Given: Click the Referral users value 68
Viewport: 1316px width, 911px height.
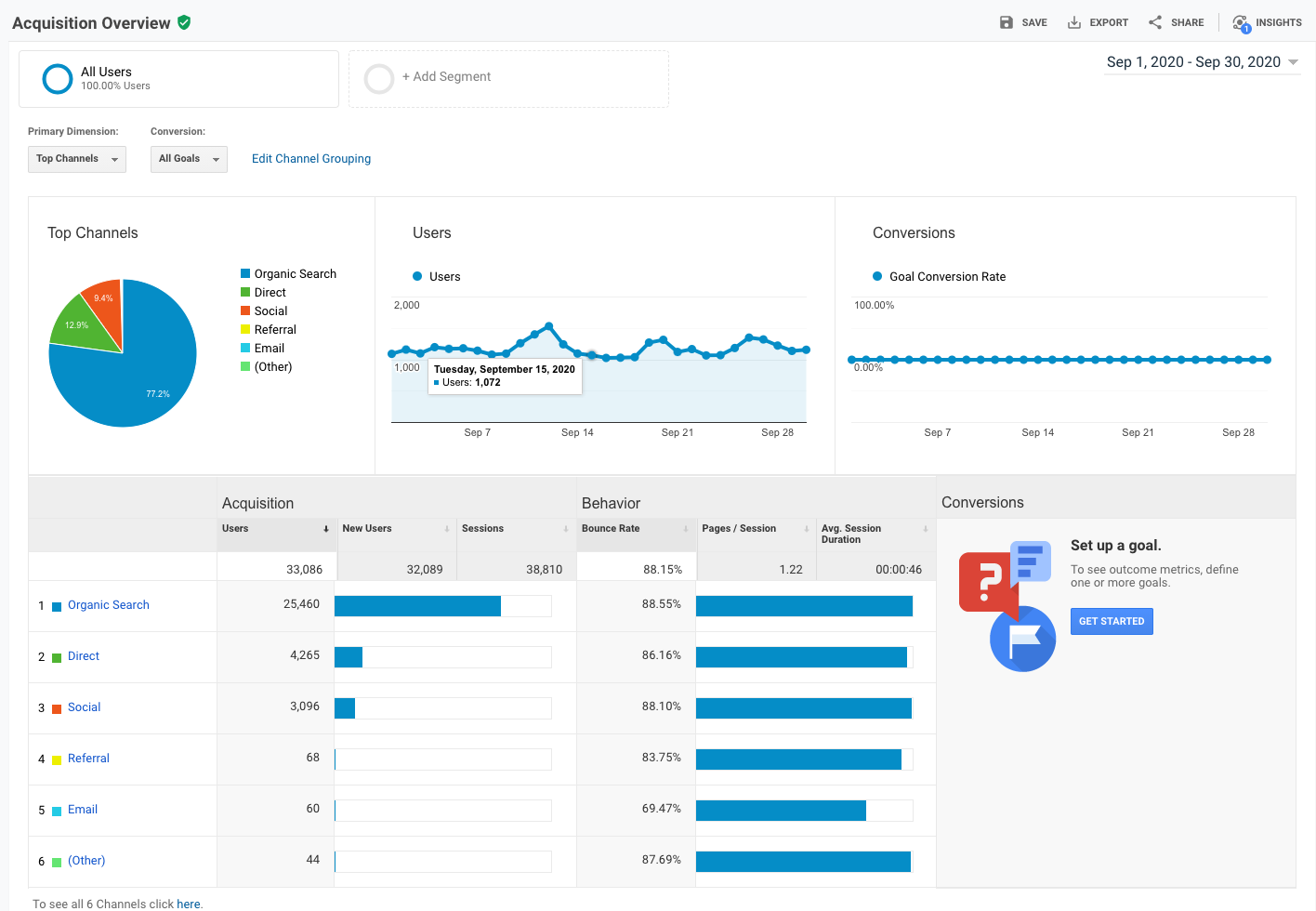Looking at the screenshot, I should coord(313,758).
